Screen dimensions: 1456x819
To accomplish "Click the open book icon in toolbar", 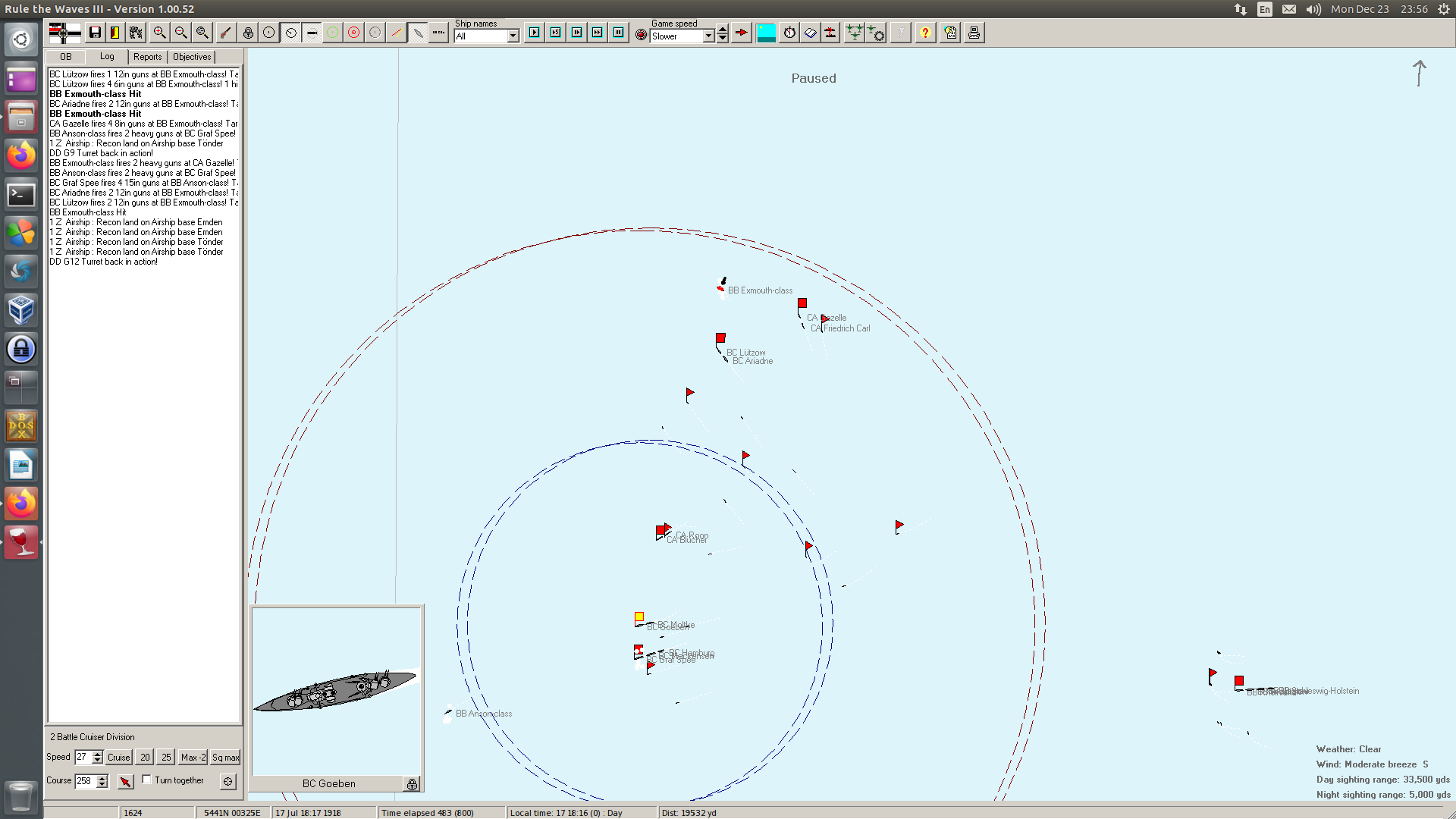I will coord(810,33).
